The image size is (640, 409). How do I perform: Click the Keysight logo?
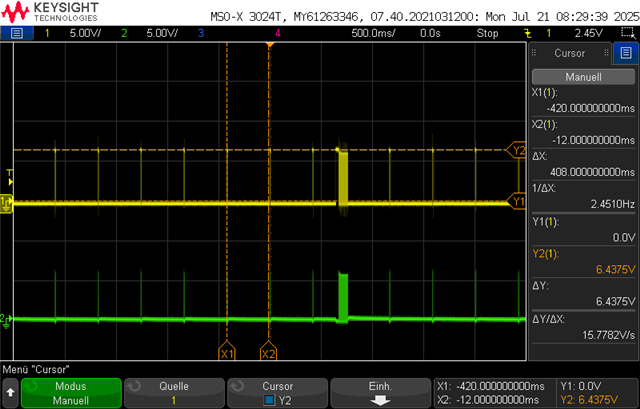pos(50,12)
